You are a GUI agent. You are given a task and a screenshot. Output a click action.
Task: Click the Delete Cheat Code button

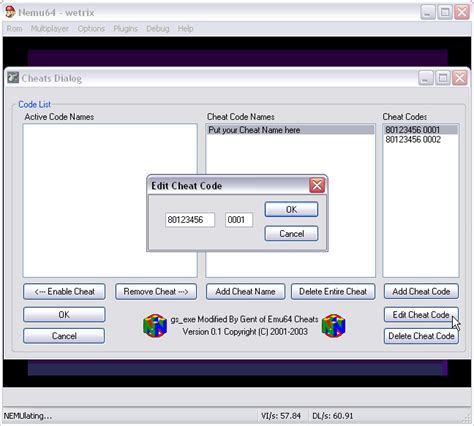pyautogui.click(x=421, y=336)
